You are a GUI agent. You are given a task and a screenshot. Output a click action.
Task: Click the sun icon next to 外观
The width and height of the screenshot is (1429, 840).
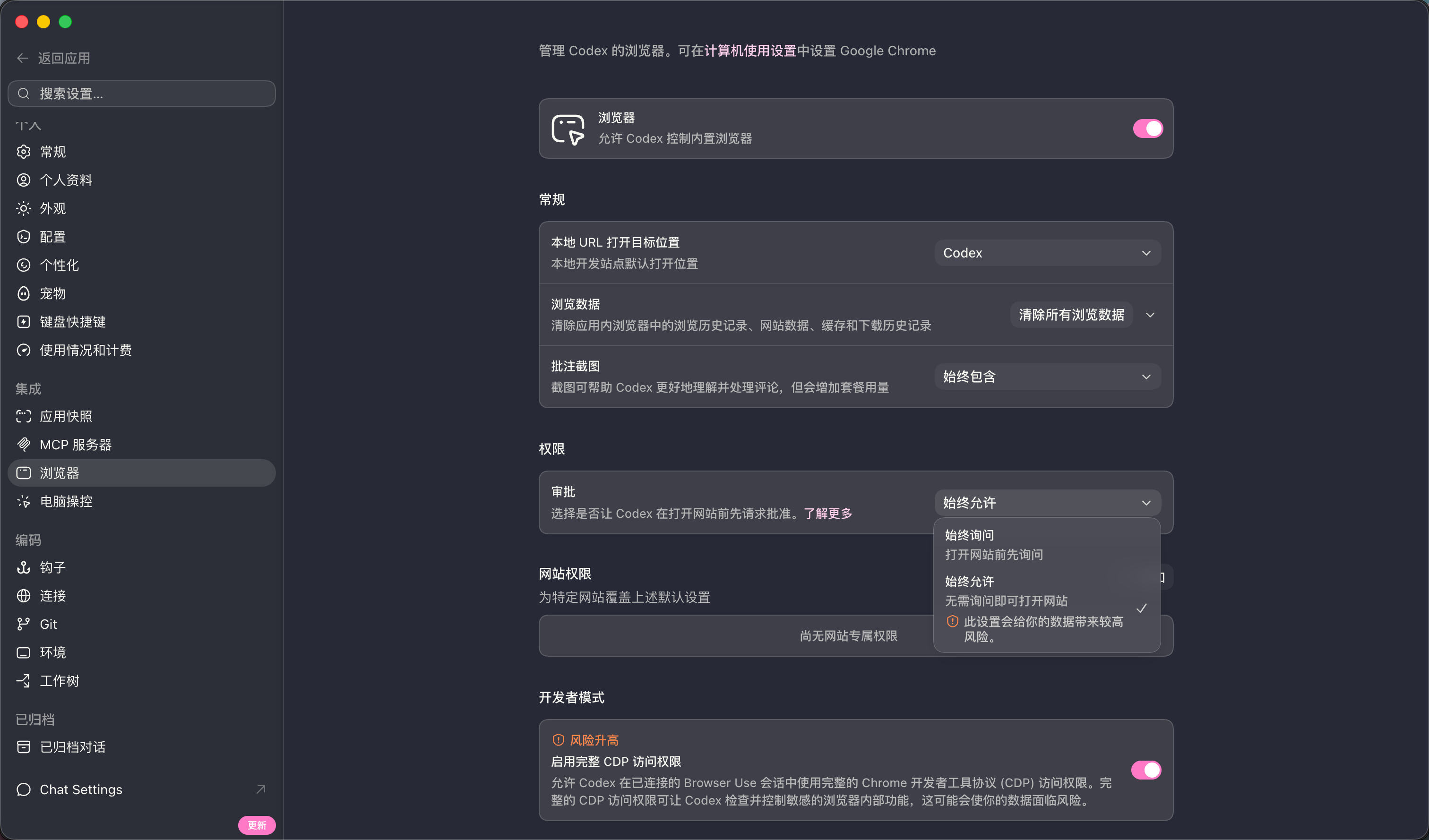tap(23, 208)
